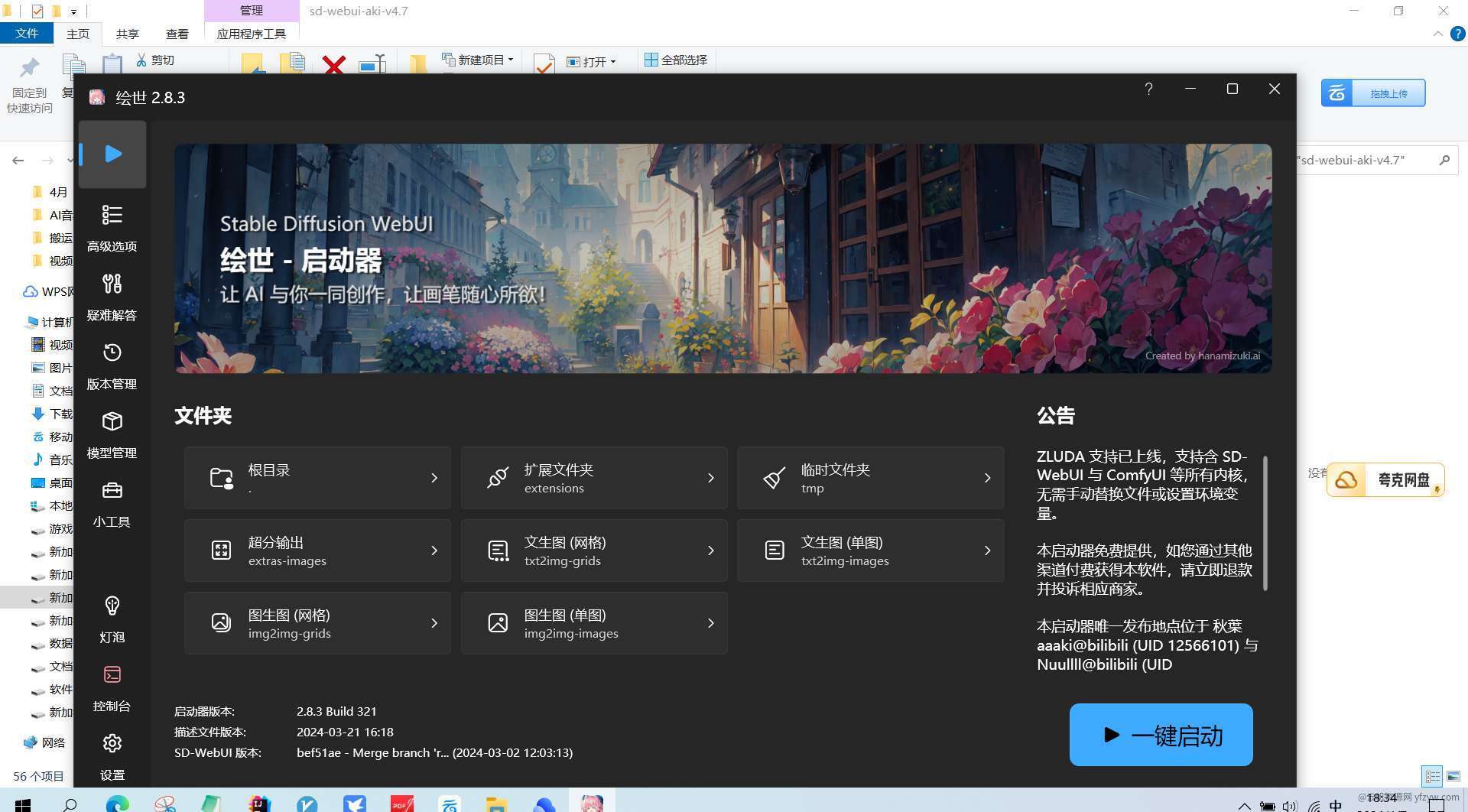Select the 管理 contextual tab in Explorer
This screenshot has width=1468, height=812.
[252, 11]
